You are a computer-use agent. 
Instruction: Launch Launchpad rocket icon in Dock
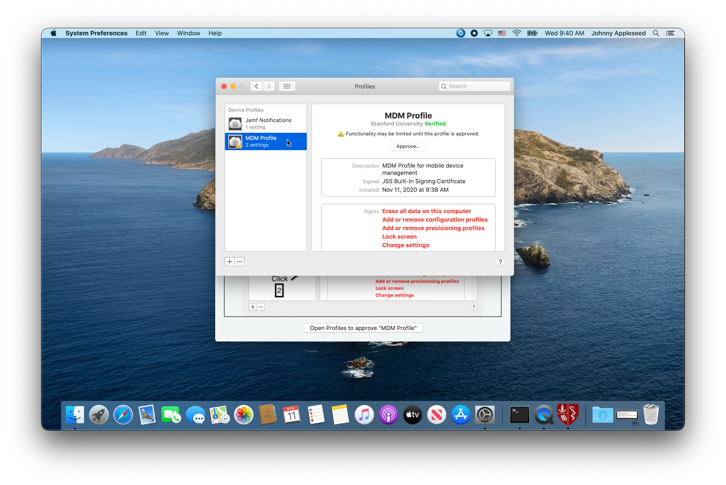(x=99, y=415)
